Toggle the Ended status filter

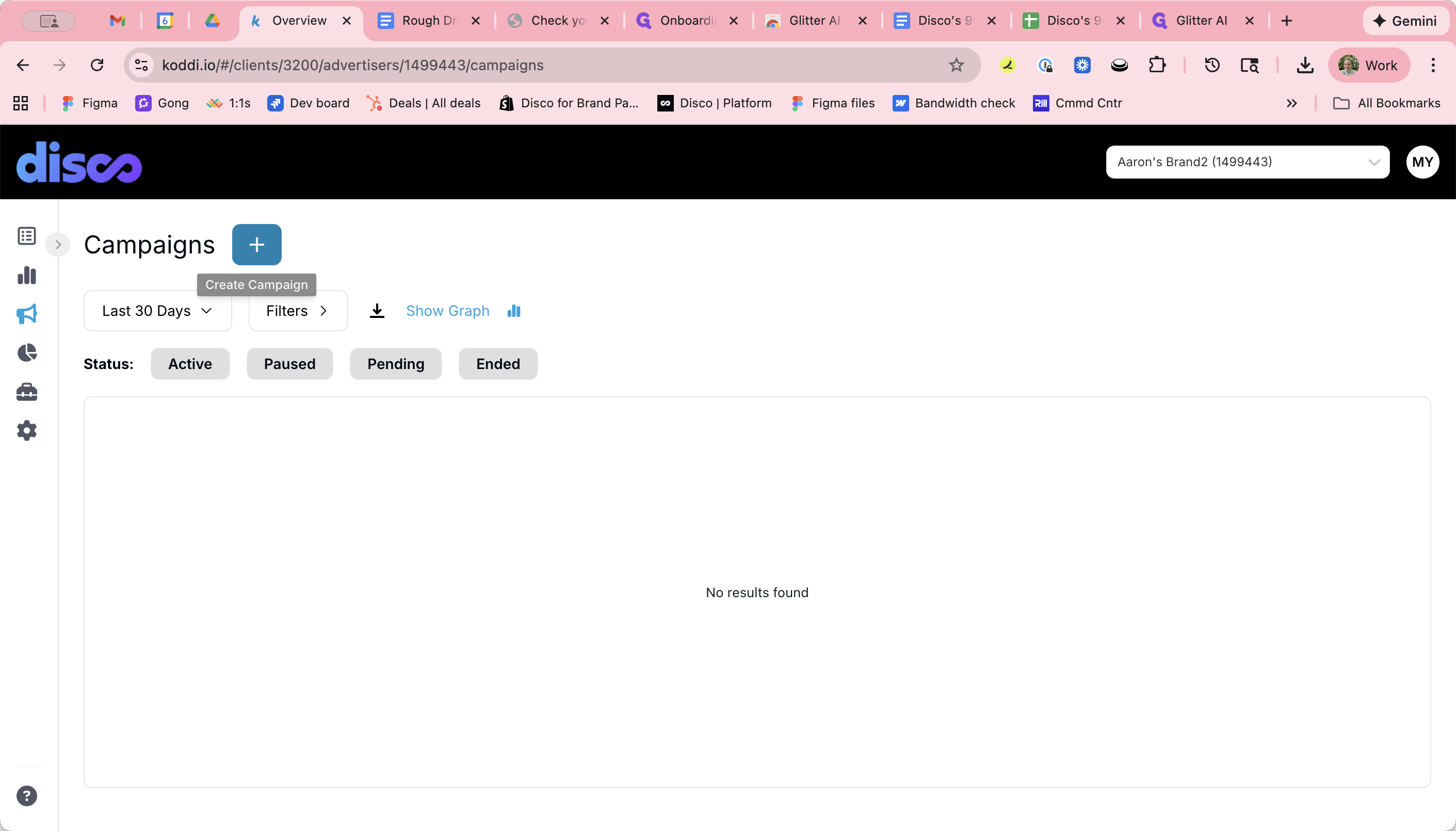point(498,363)
